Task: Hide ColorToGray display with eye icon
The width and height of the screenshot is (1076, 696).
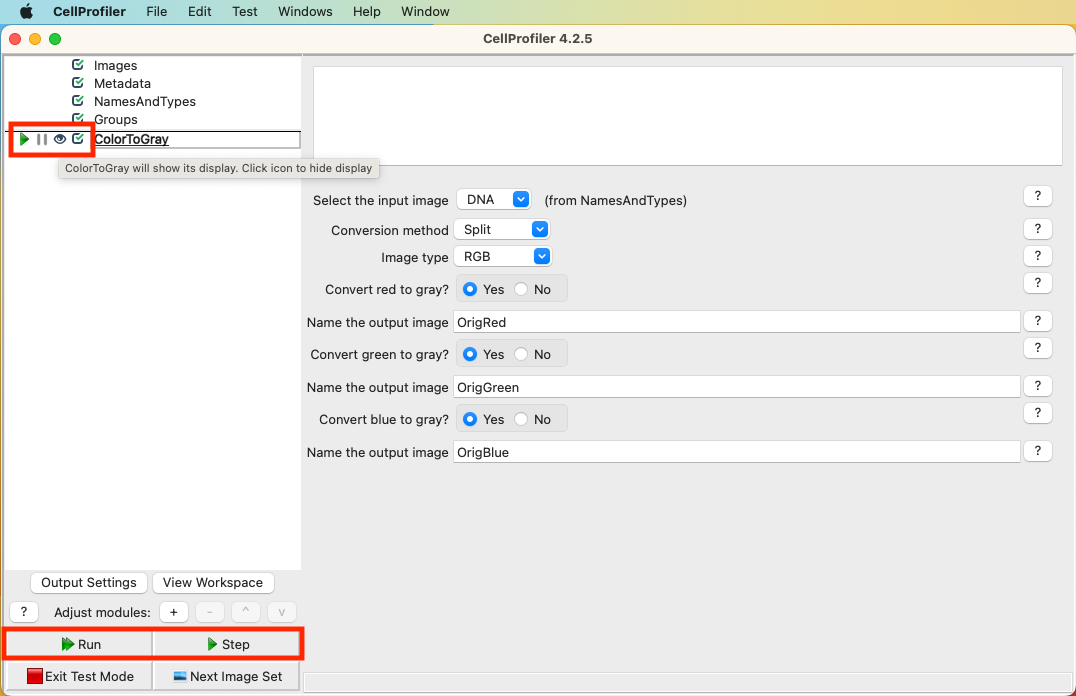Action: [x=60, y=139]
